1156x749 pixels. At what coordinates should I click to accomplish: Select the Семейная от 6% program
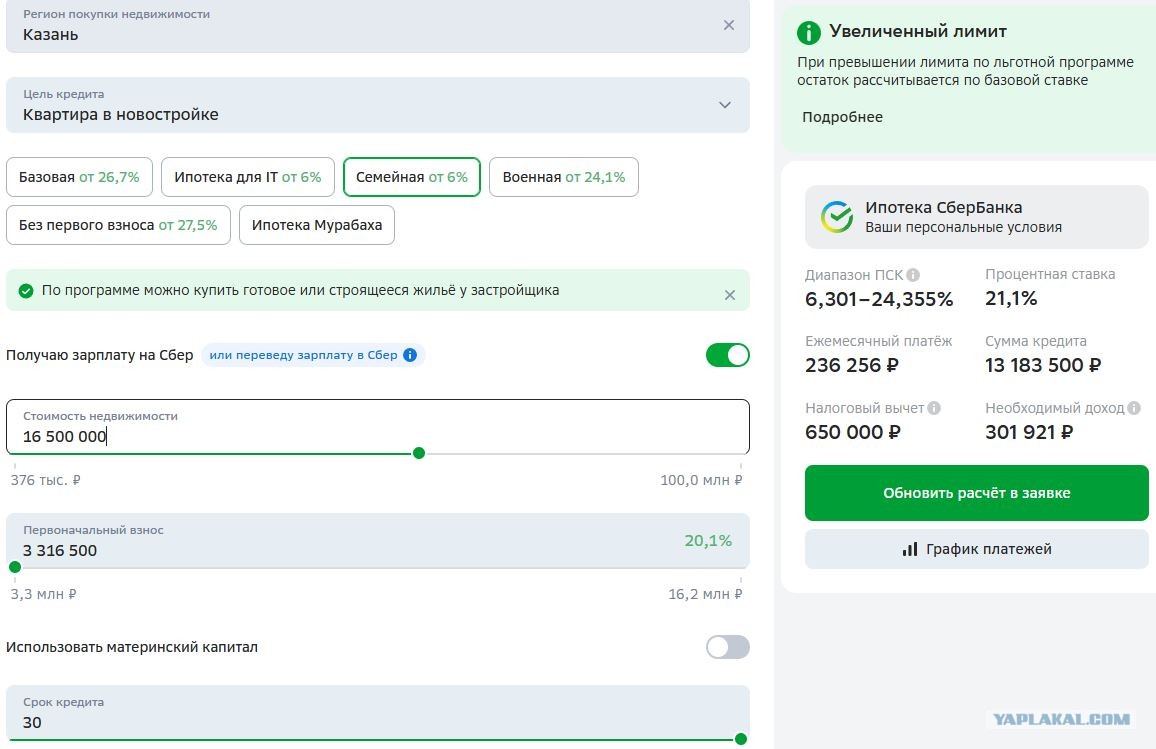[x=411, y=177]
